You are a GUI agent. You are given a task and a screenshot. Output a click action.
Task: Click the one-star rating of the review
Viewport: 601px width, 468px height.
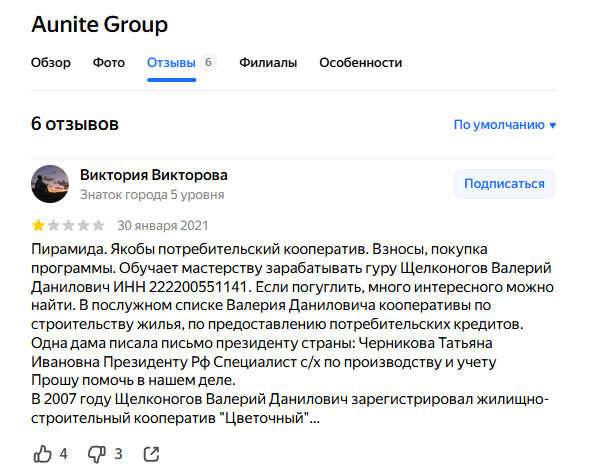[x=38, y=225]
